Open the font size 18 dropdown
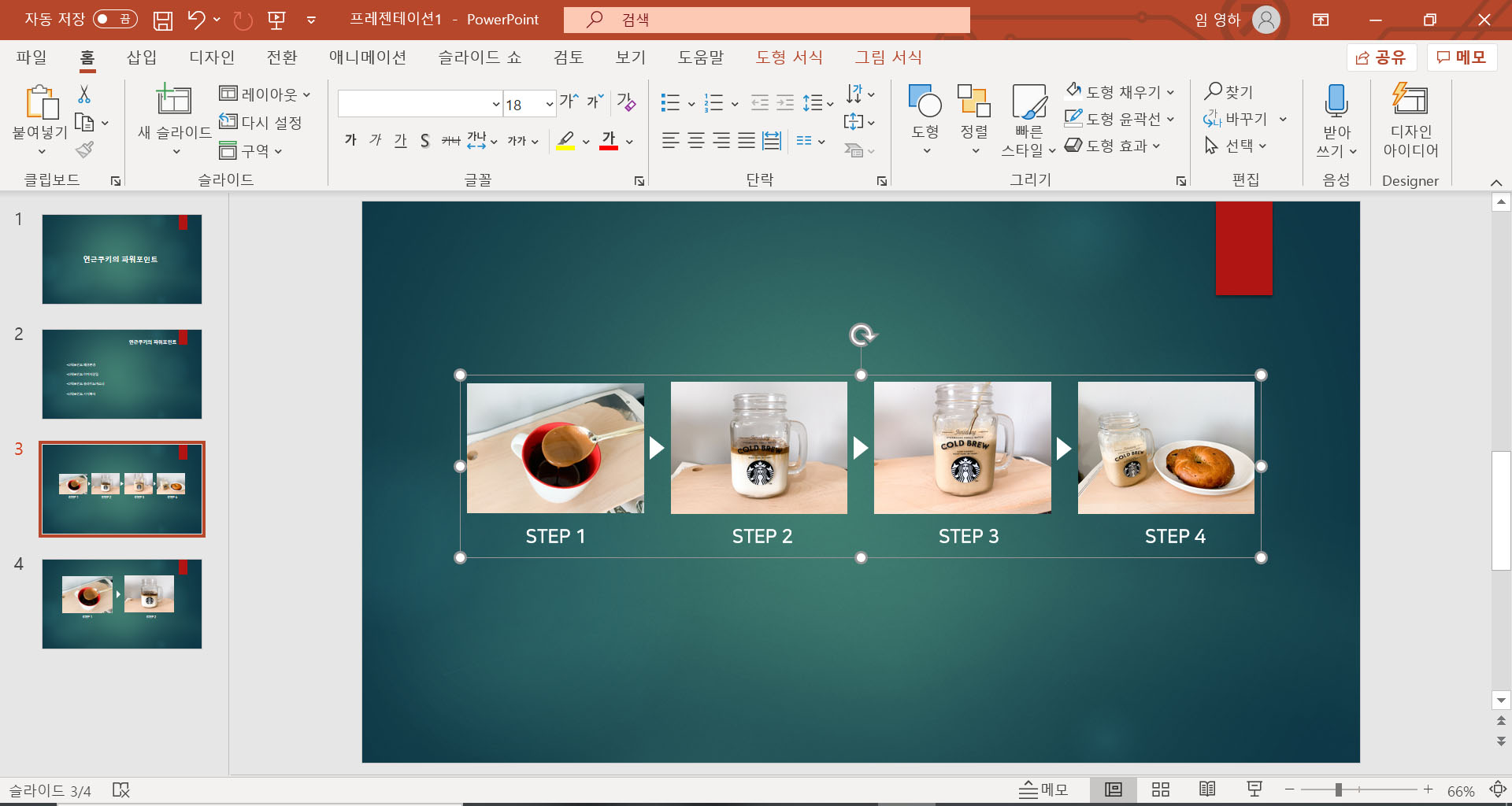Image resolution: width=1512 pixels, height=806 pixels. coord(549,104)
